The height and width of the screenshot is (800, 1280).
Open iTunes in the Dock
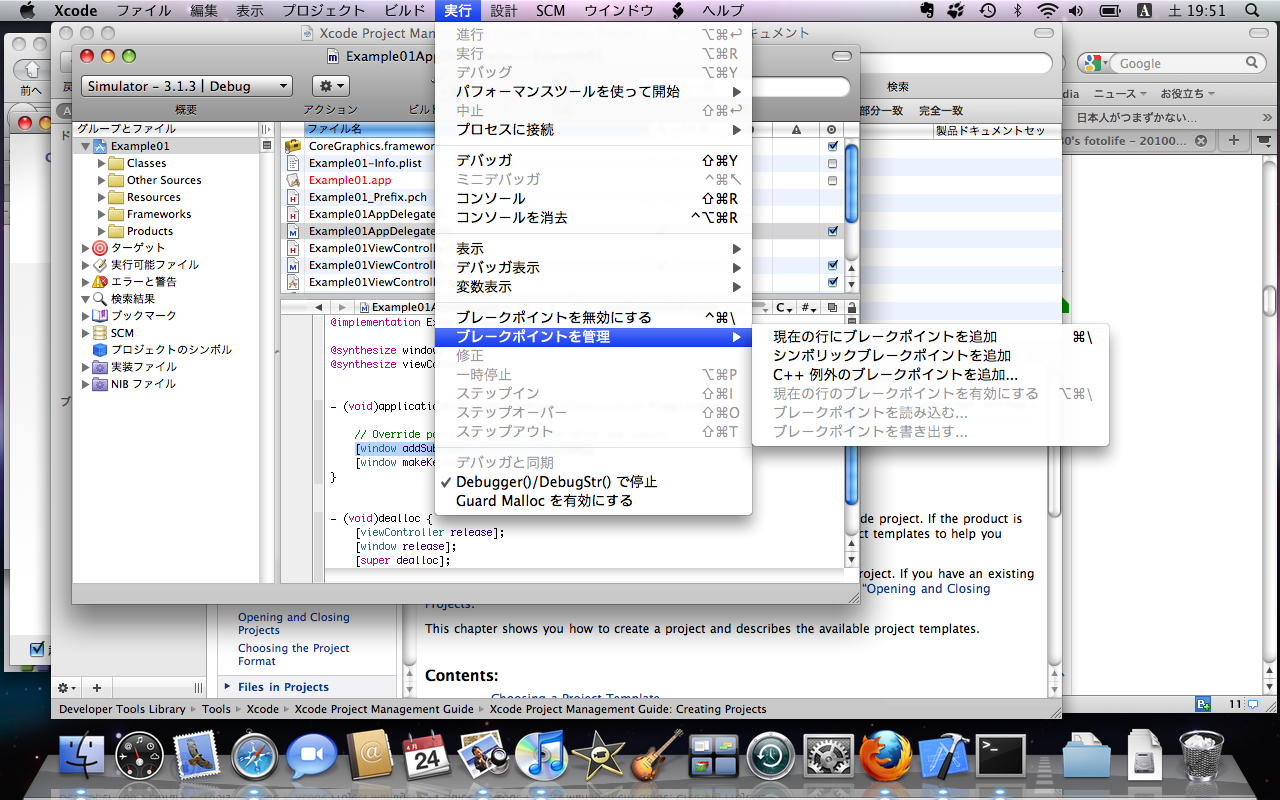541,757
